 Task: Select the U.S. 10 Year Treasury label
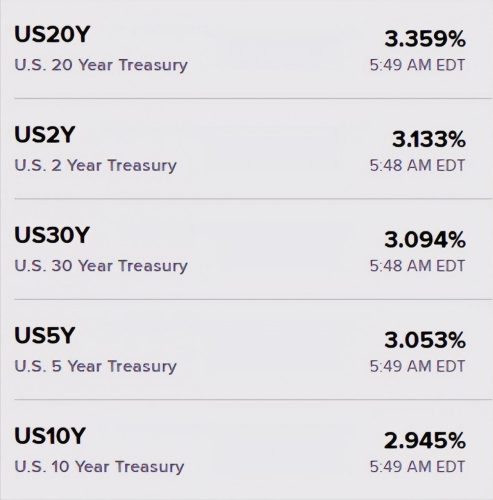99,467
